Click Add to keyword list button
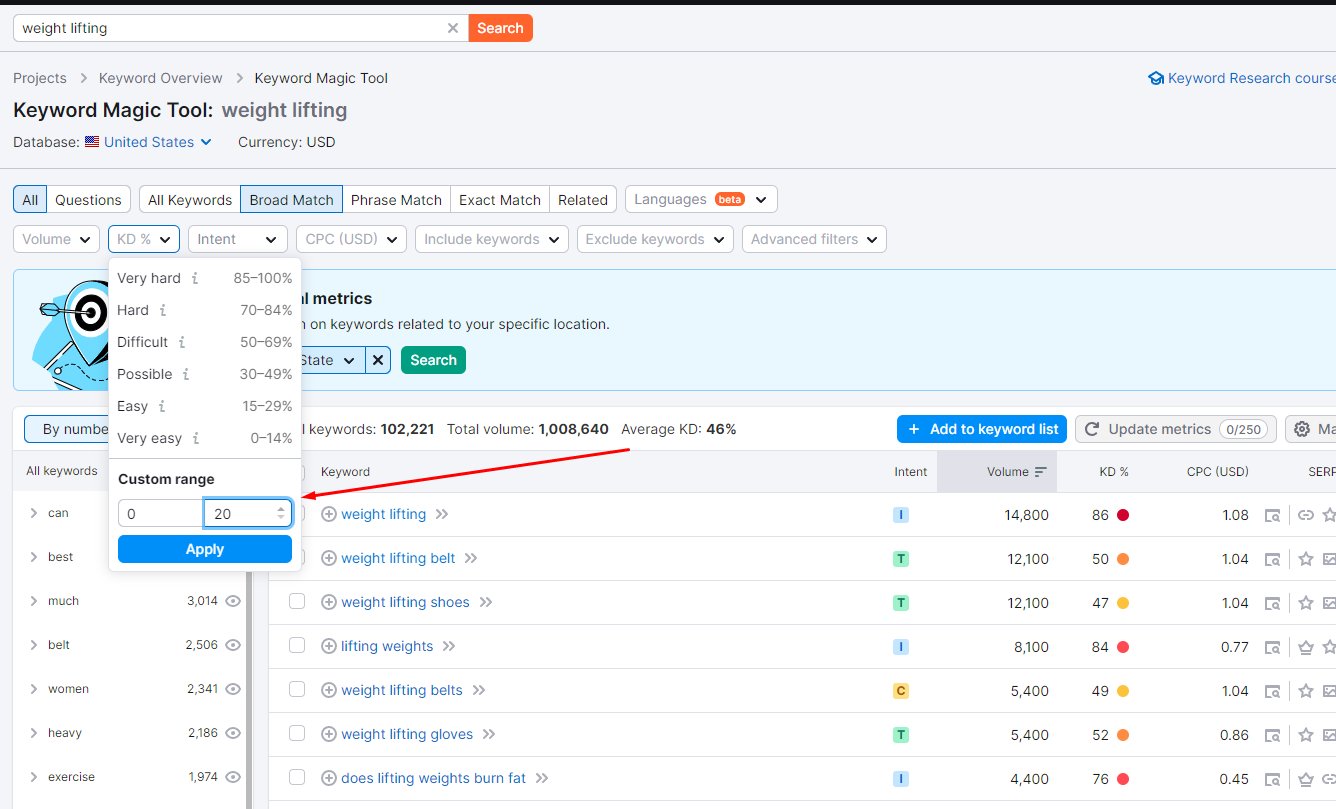Viewport: 1336px width, 809px height. click(982, 429)
